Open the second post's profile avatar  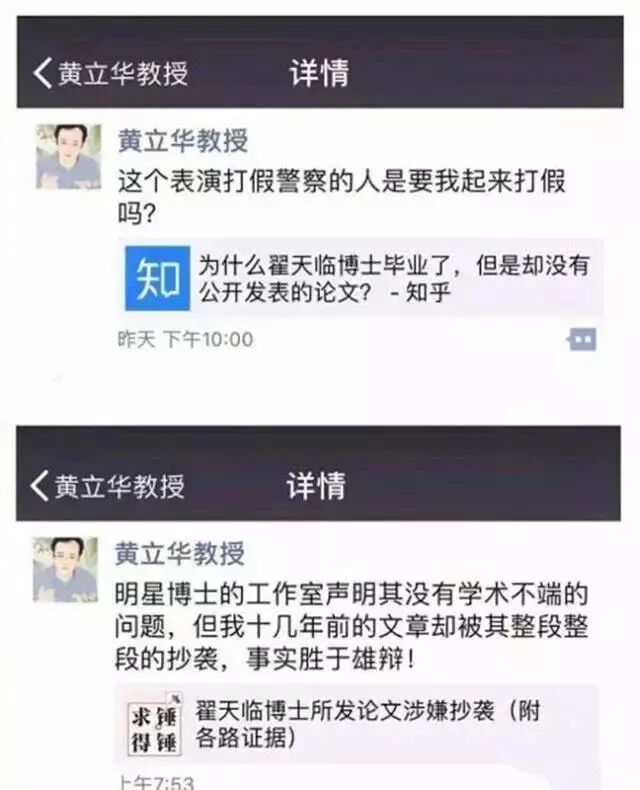65,569
